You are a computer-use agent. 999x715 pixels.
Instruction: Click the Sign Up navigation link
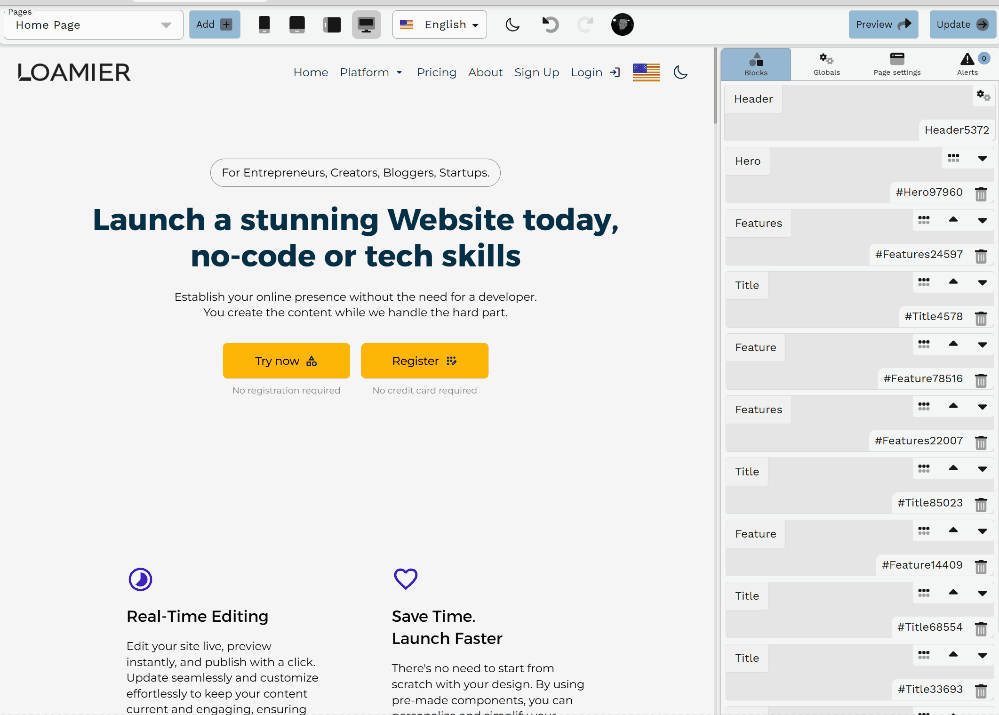click(x=536, y=72)
